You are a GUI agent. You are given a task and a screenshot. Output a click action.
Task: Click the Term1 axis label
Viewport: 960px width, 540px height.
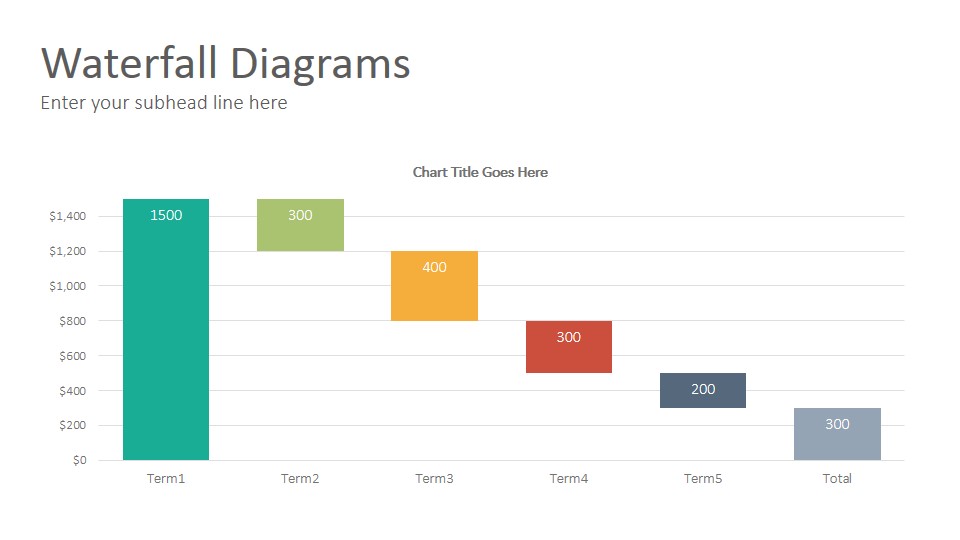click(166, 478)
